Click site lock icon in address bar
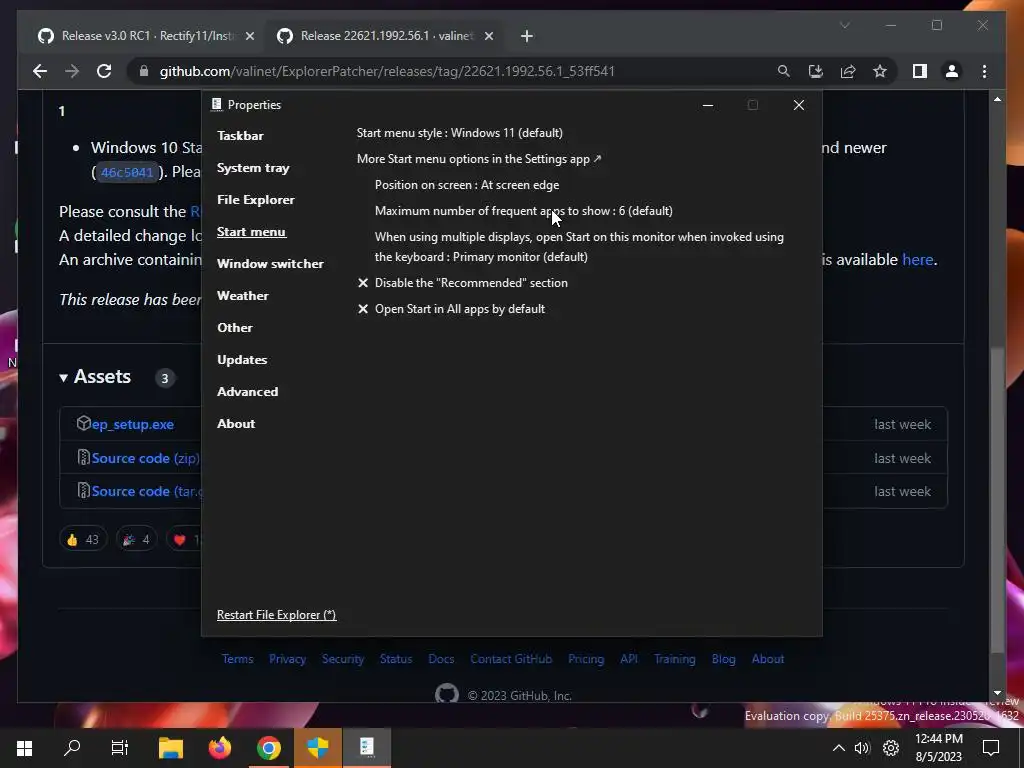 (144, 71)
